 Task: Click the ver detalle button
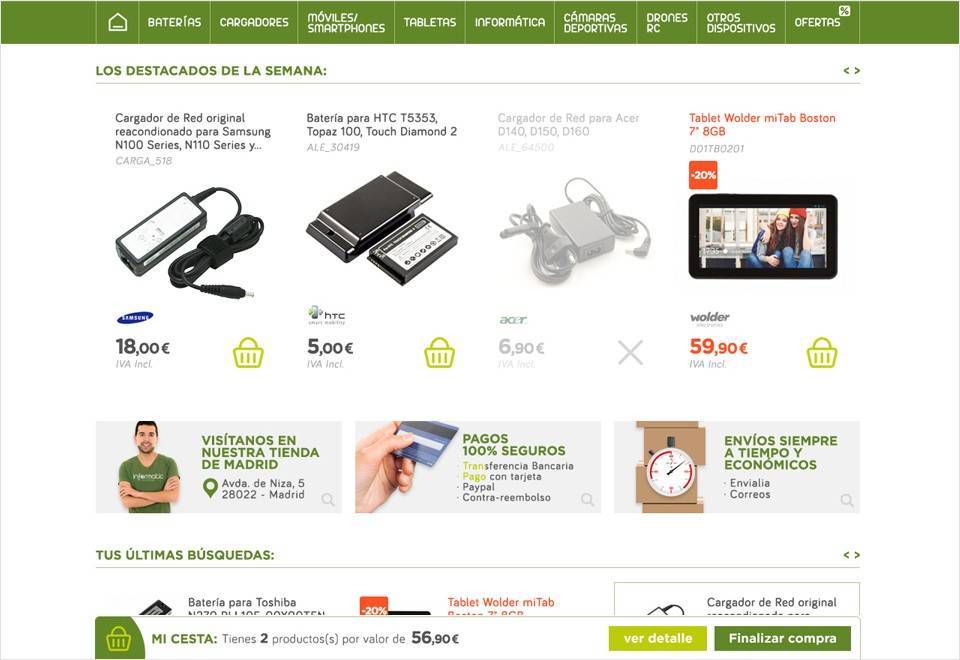point(658,639)
